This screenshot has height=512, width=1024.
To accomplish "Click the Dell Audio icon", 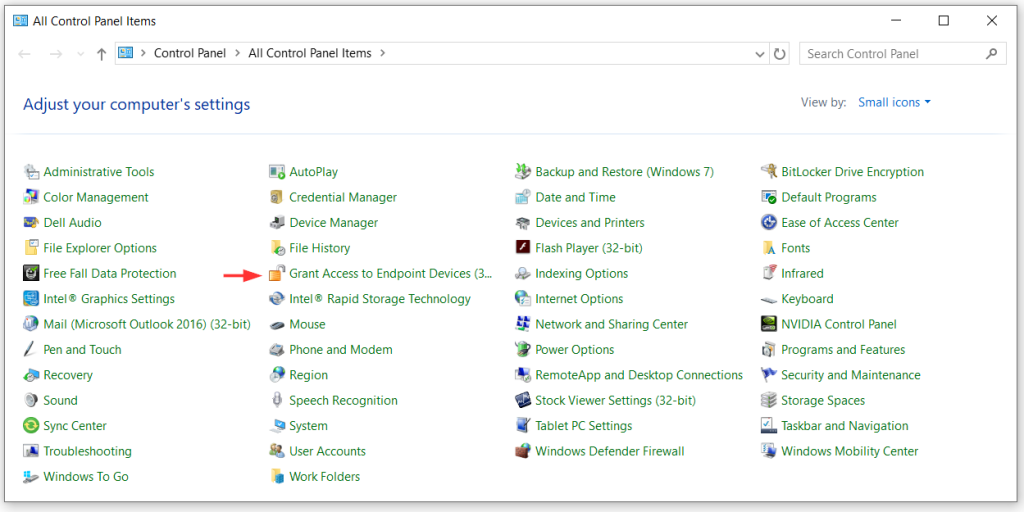I will [x=31, y=223].
